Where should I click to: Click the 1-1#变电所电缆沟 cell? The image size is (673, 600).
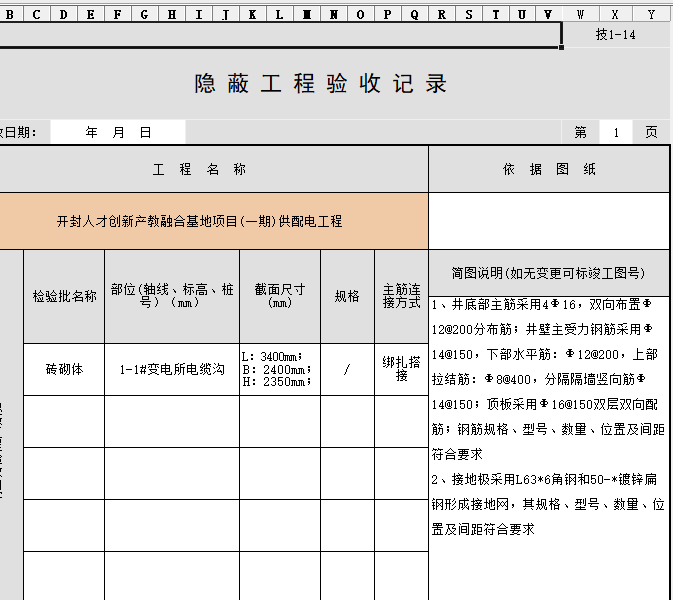[x=172, y=369]
